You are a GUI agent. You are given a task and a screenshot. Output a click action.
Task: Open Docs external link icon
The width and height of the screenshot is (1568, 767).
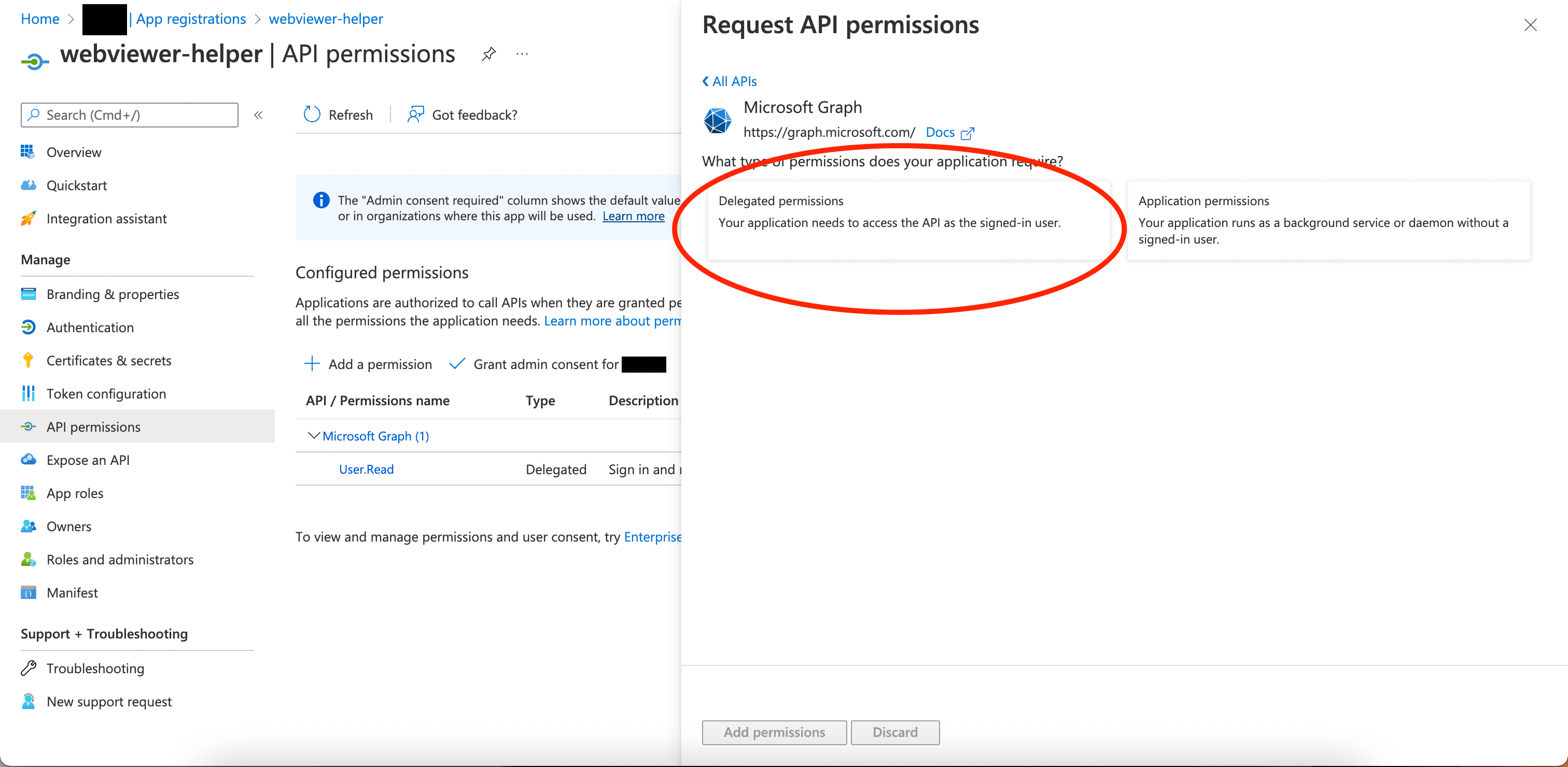pyautogui.click(x=967, y=133)
